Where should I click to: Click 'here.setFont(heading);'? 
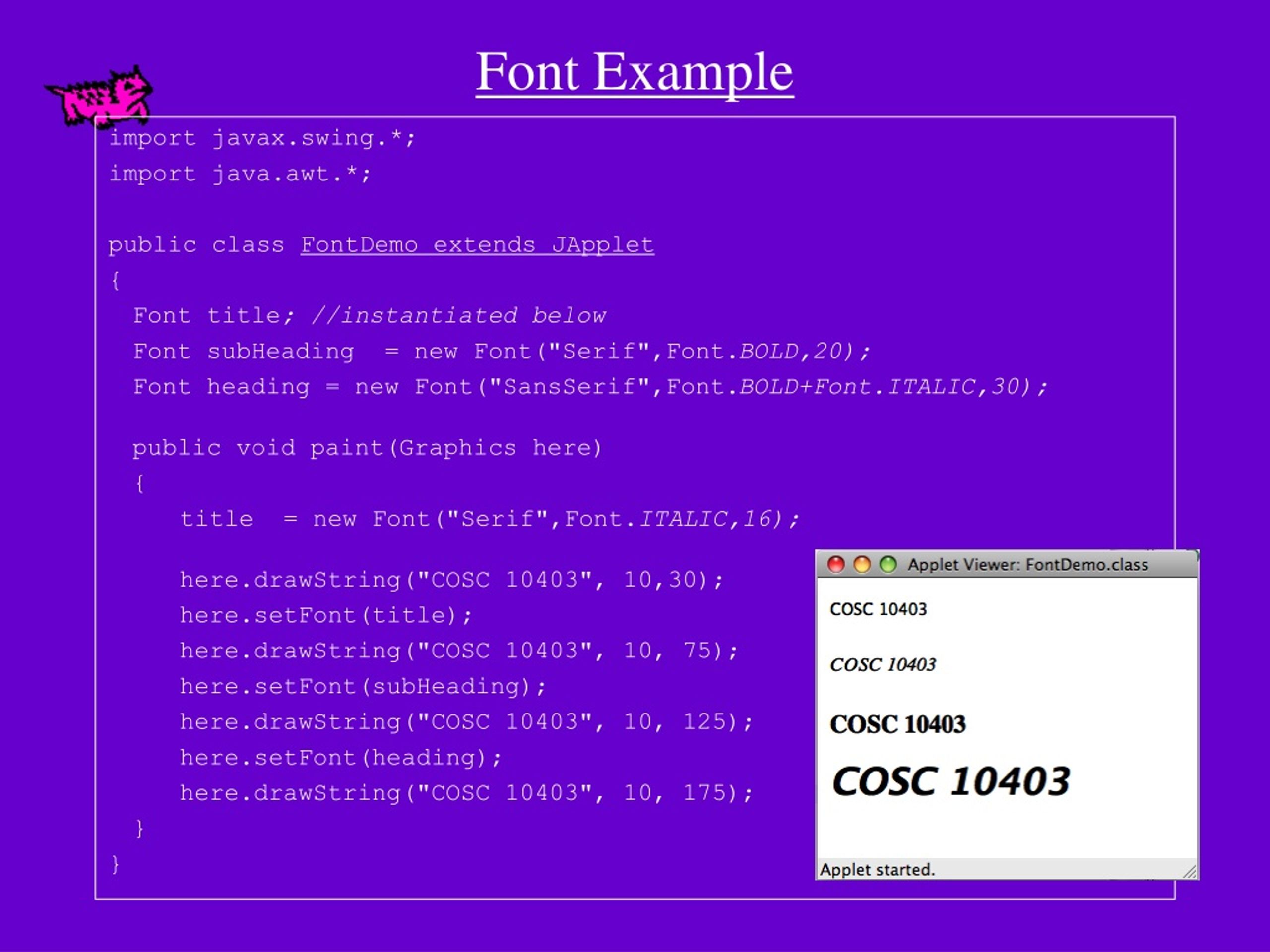pyautogui.click(x=341, y=758)
